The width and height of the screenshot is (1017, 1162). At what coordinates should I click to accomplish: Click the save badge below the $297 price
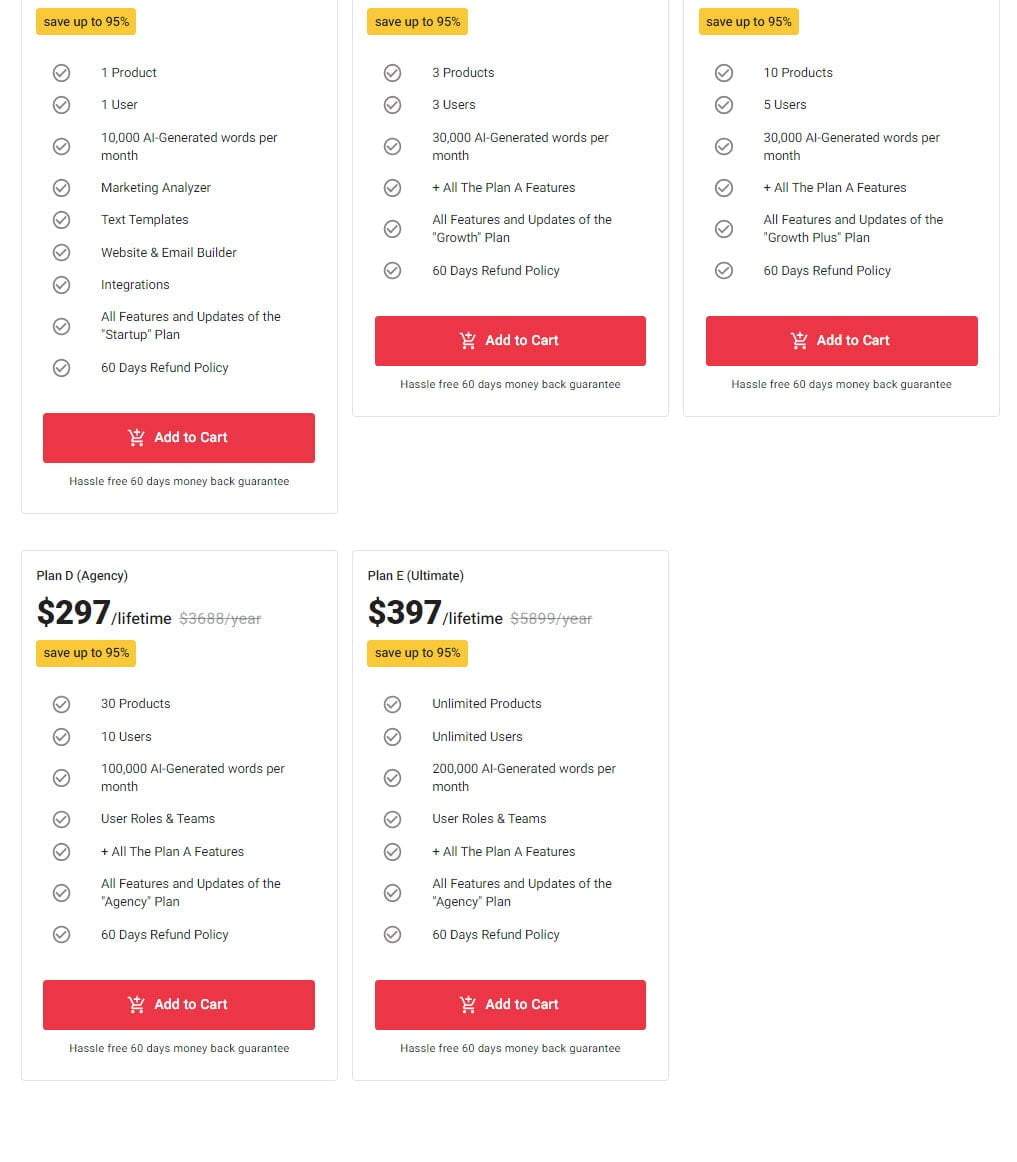[86, 653]
